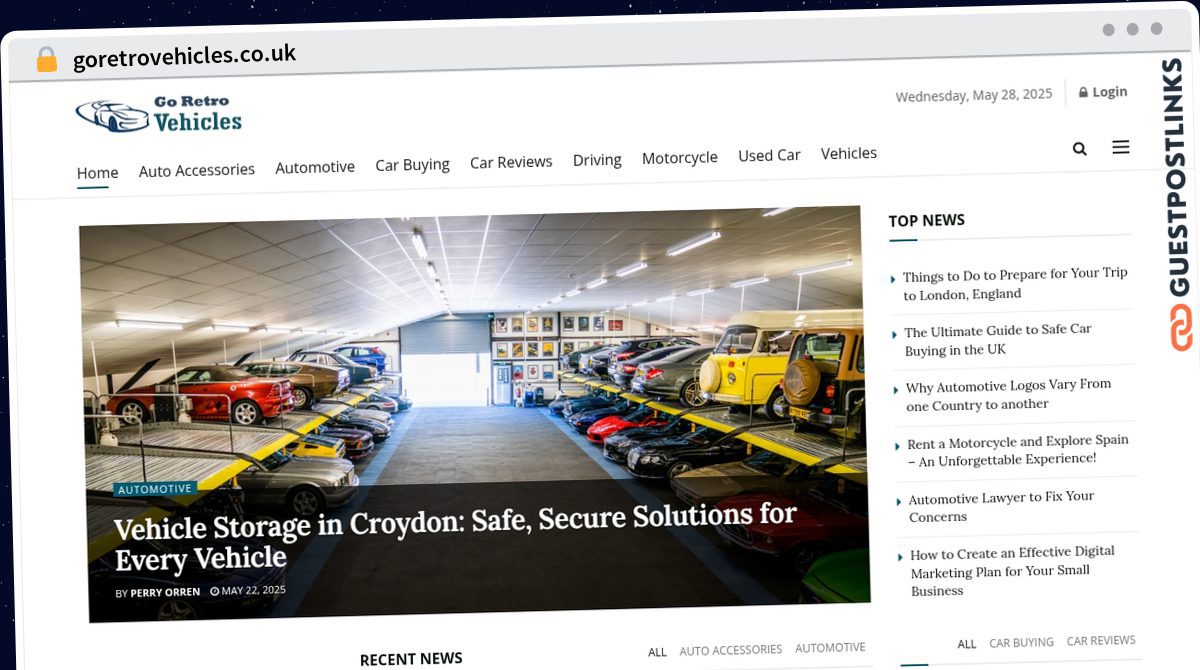The width and height of the screenshot is (1200, 670).
Task: Click the Automotive category tag on featured image
Action: point(155,489)
